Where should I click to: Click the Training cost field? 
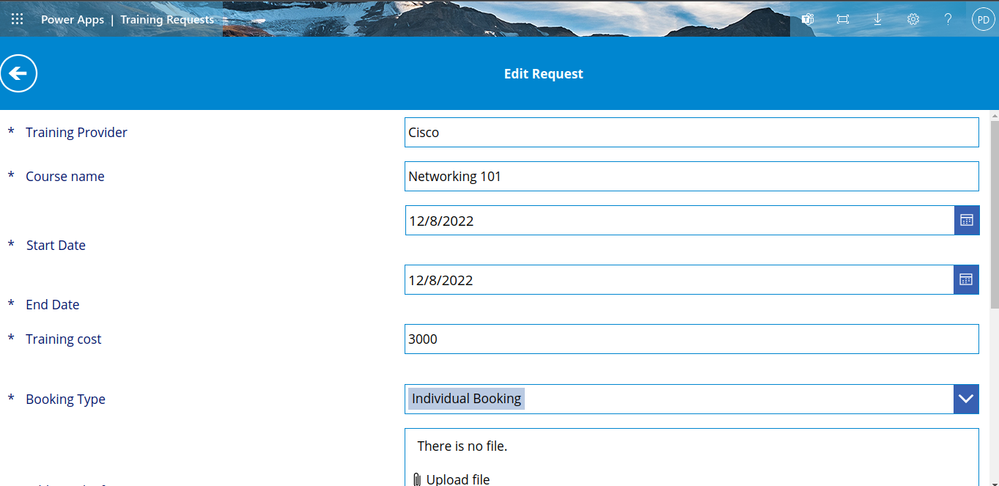tap(691, 339)
